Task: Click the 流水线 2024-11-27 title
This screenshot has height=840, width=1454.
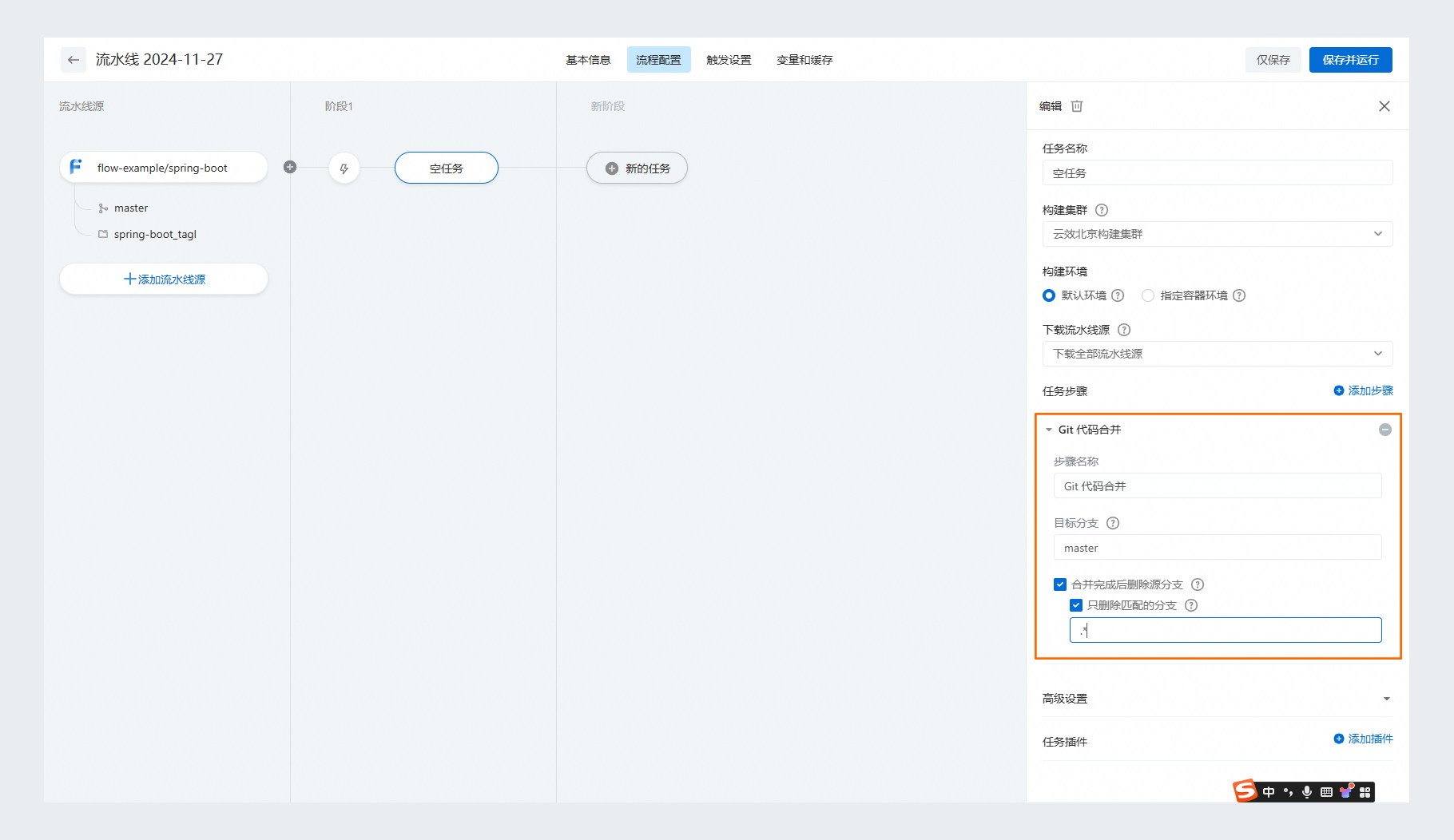Action: pos(159,59)
